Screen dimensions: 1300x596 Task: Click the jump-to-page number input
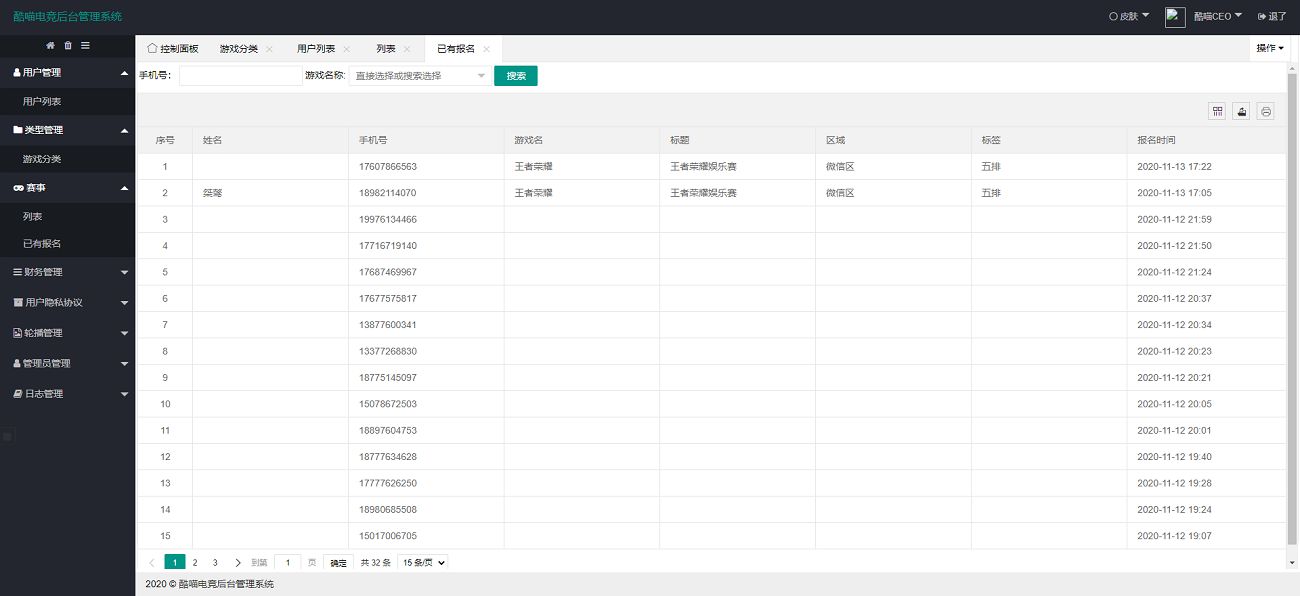(288, 563)
